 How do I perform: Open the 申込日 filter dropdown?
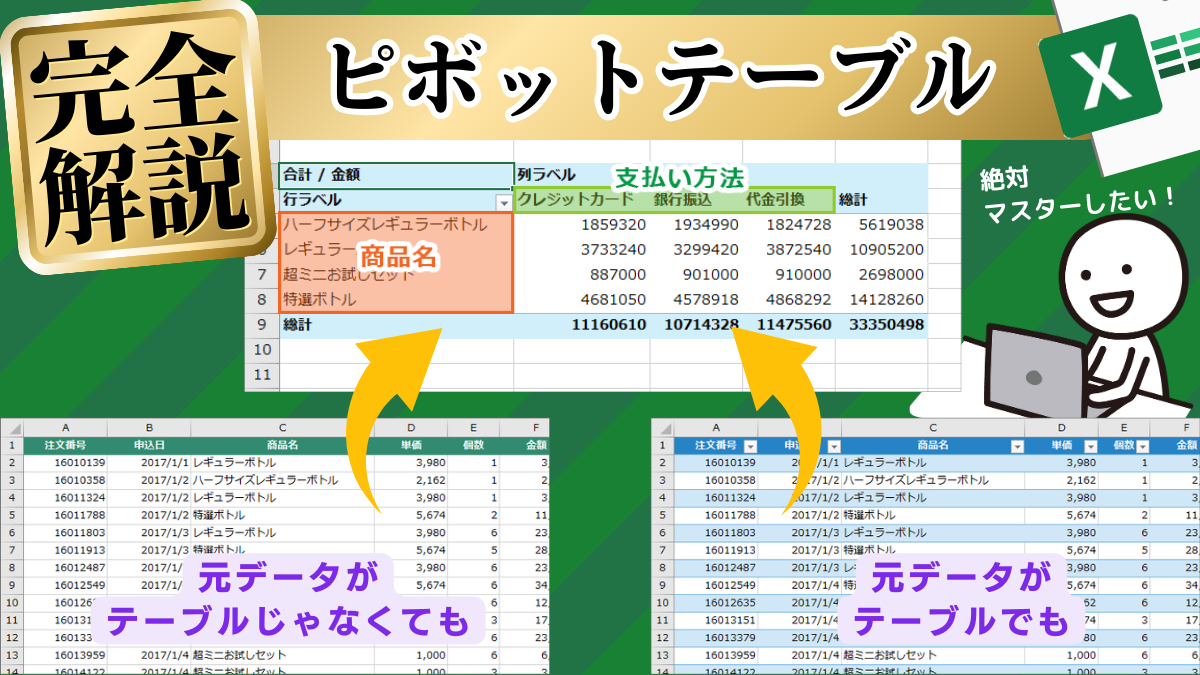pos(833,444)
